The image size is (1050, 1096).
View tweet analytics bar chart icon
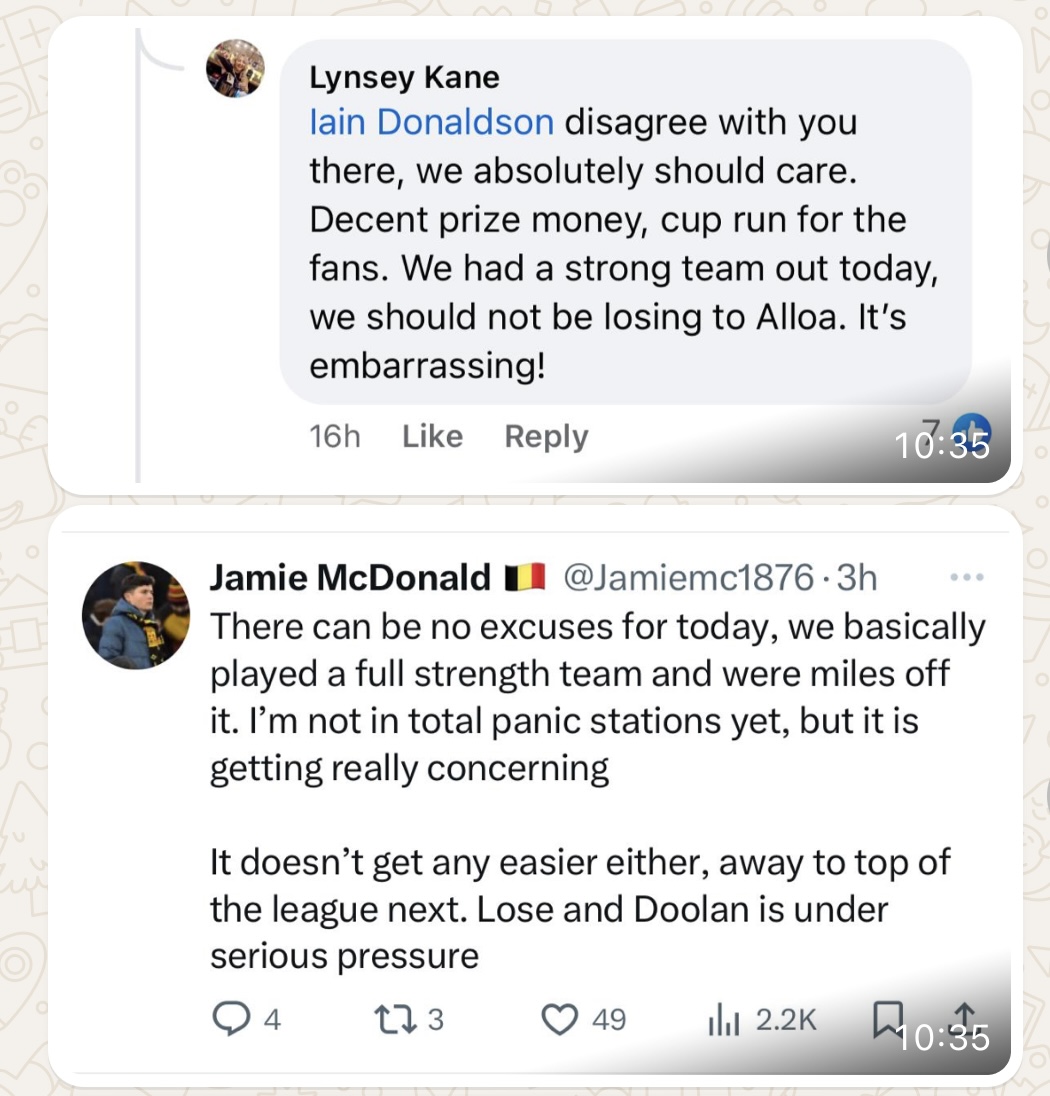click(724, 1019)
